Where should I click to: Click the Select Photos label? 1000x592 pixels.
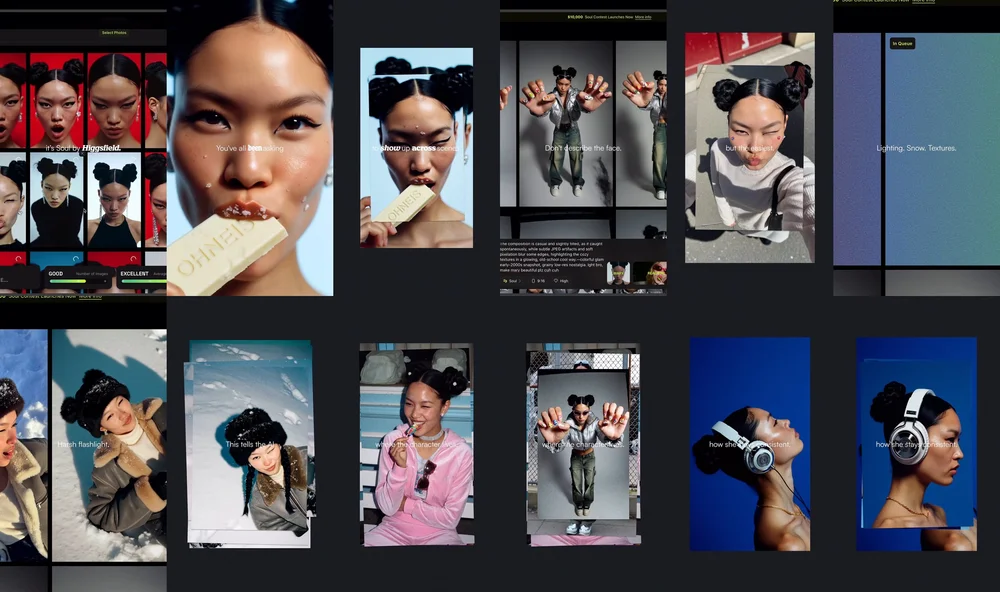click(114, 33)
